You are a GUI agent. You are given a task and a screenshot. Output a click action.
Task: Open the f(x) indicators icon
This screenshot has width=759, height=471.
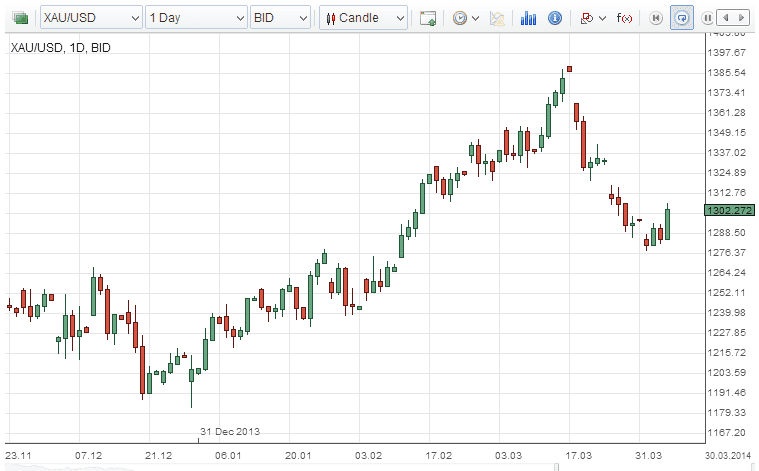point(624,18)
